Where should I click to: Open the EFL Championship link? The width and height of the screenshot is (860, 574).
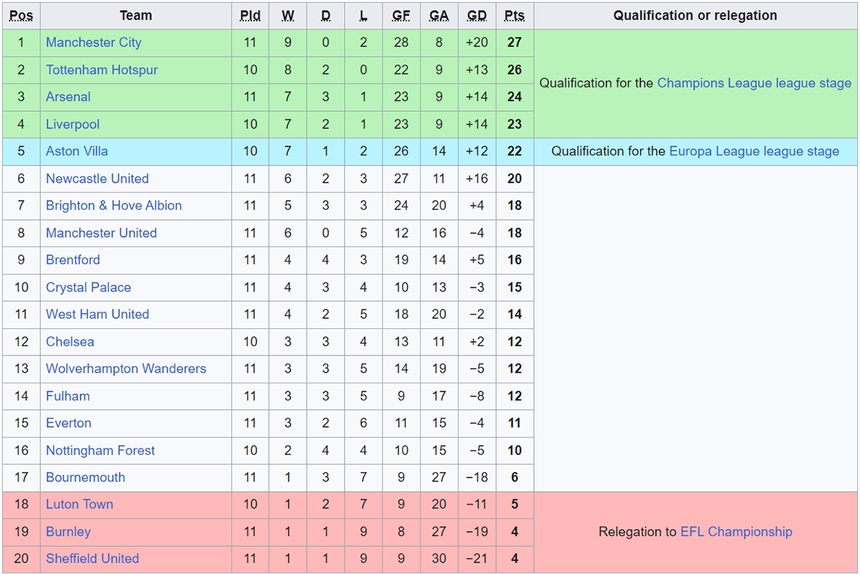point(736,531)
